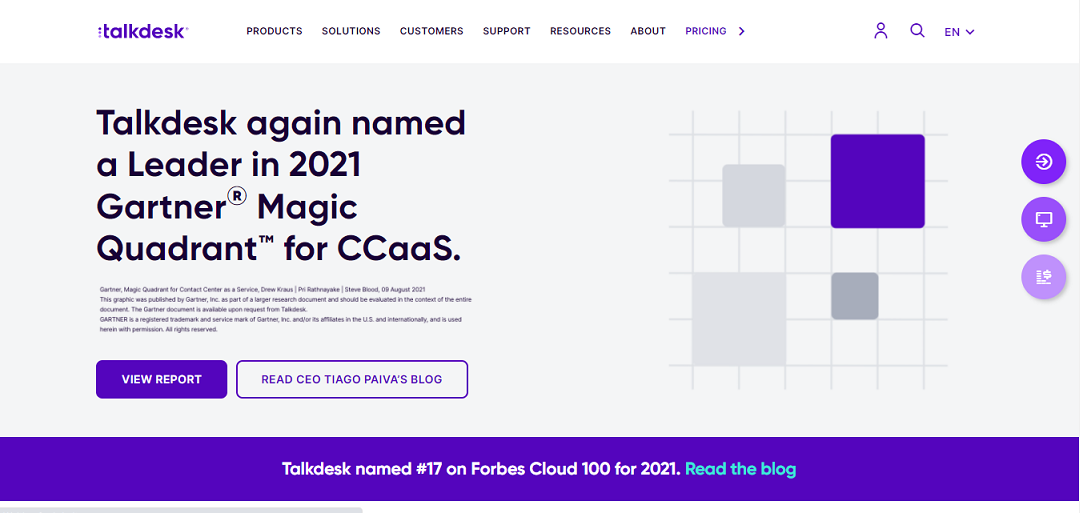Click the floating monitor demo icon
The width and height of the screenshot is (1080, 513).
[1043, 219]
